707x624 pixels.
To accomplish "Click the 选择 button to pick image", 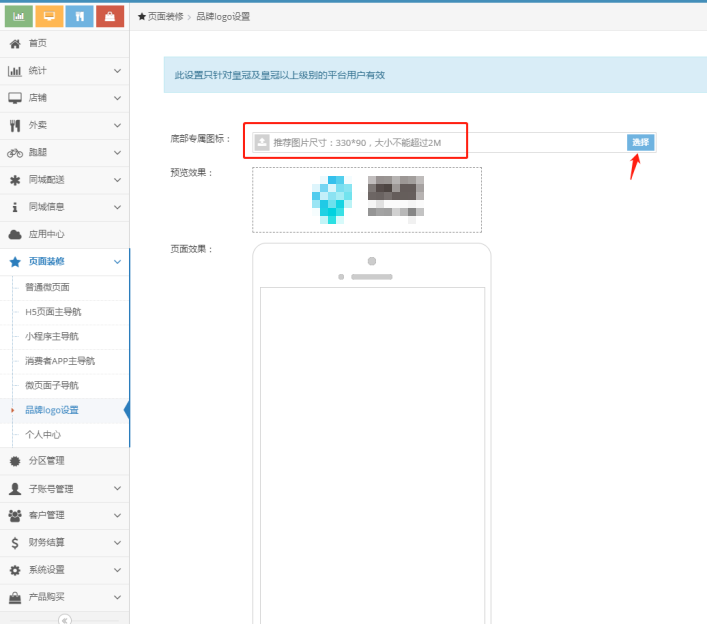I will [x=640, y=143].
